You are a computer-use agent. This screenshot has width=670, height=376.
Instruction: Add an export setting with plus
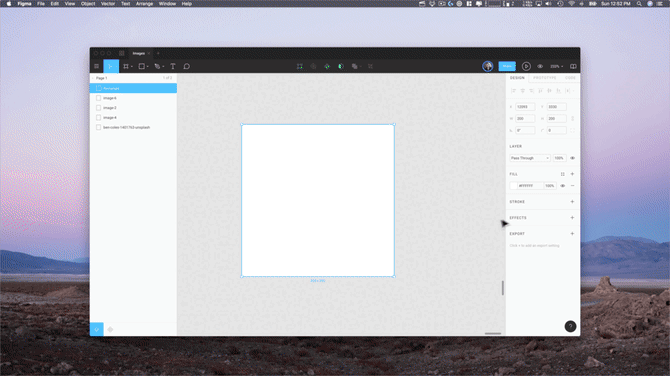(572, 234)
